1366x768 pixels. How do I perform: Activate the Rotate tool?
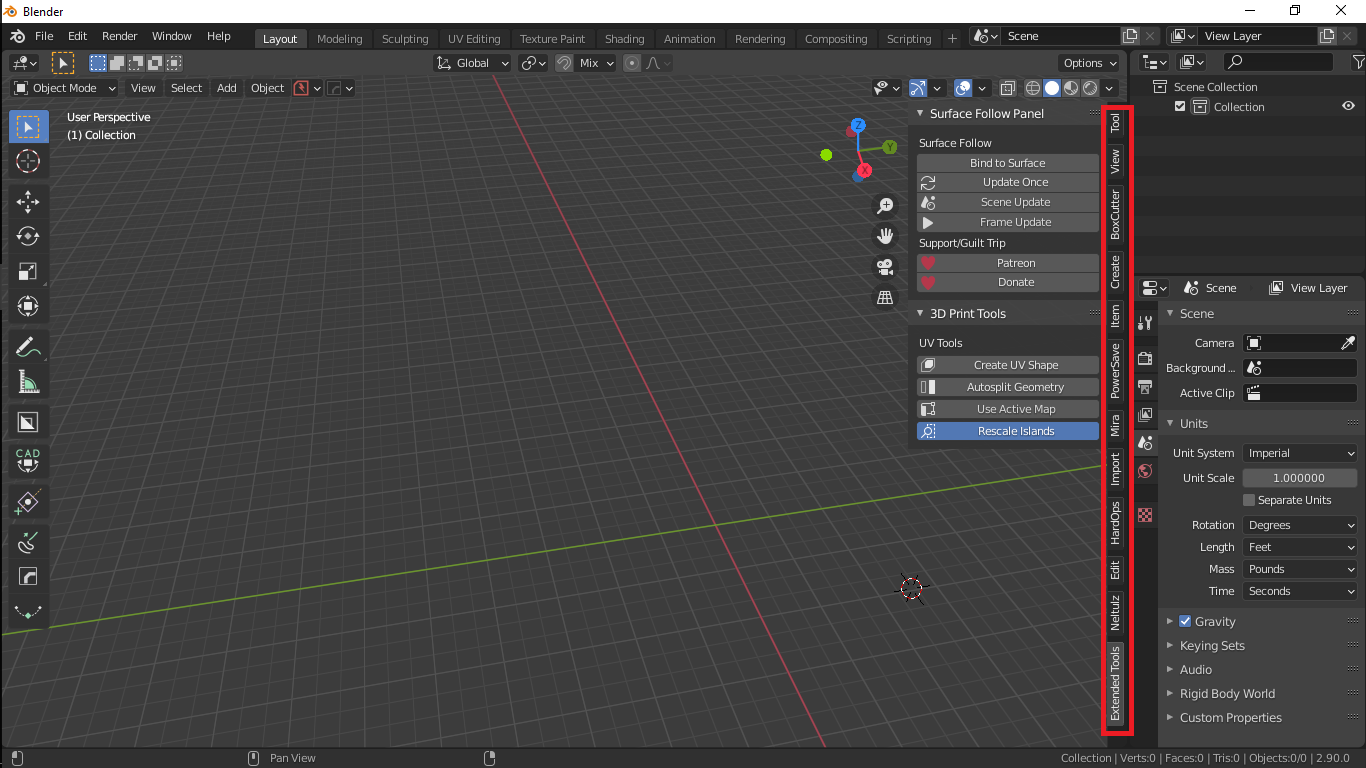point(28,236)
